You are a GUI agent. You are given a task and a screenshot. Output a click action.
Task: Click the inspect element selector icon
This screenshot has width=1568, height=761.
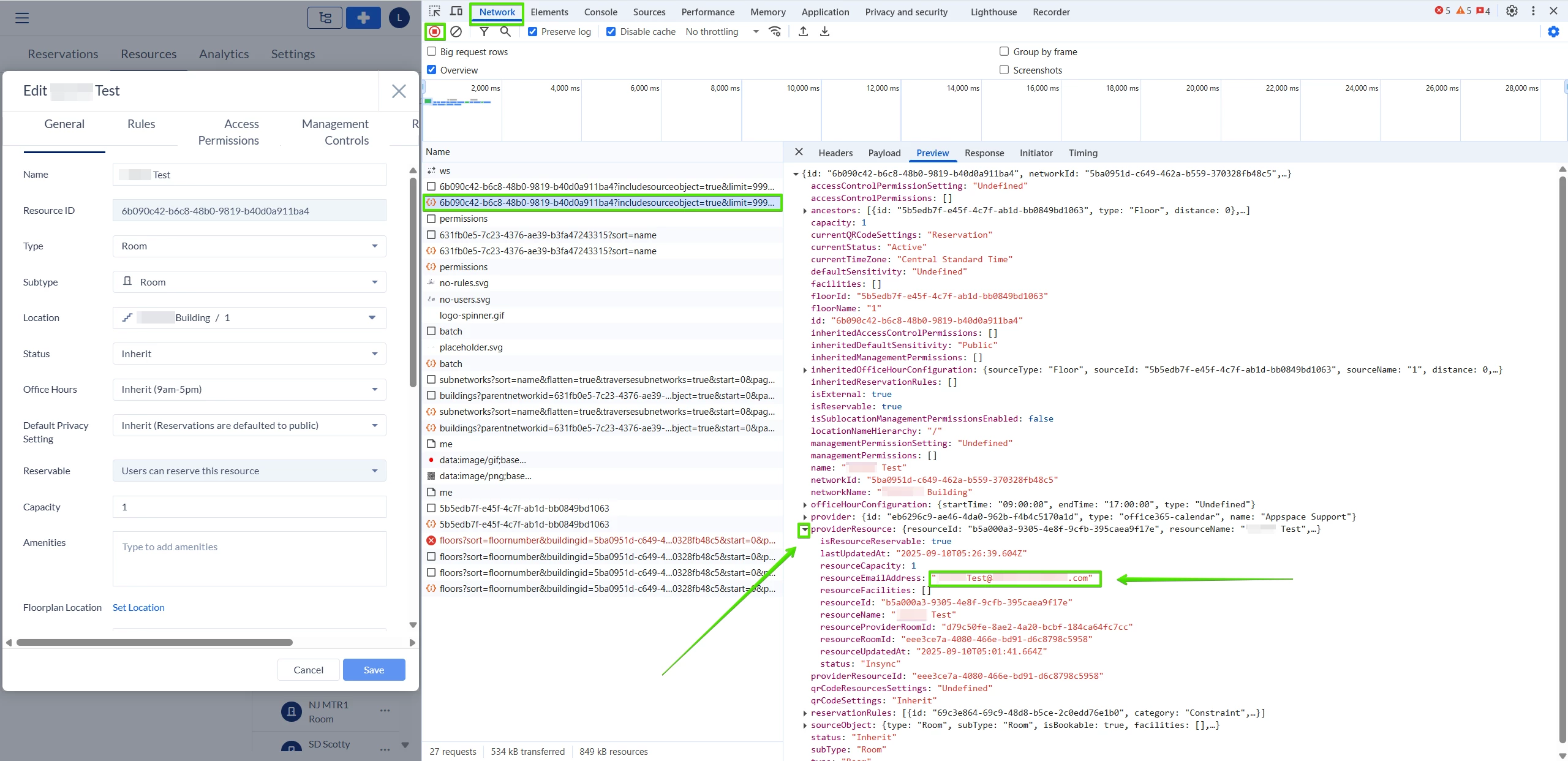[434, 11]
